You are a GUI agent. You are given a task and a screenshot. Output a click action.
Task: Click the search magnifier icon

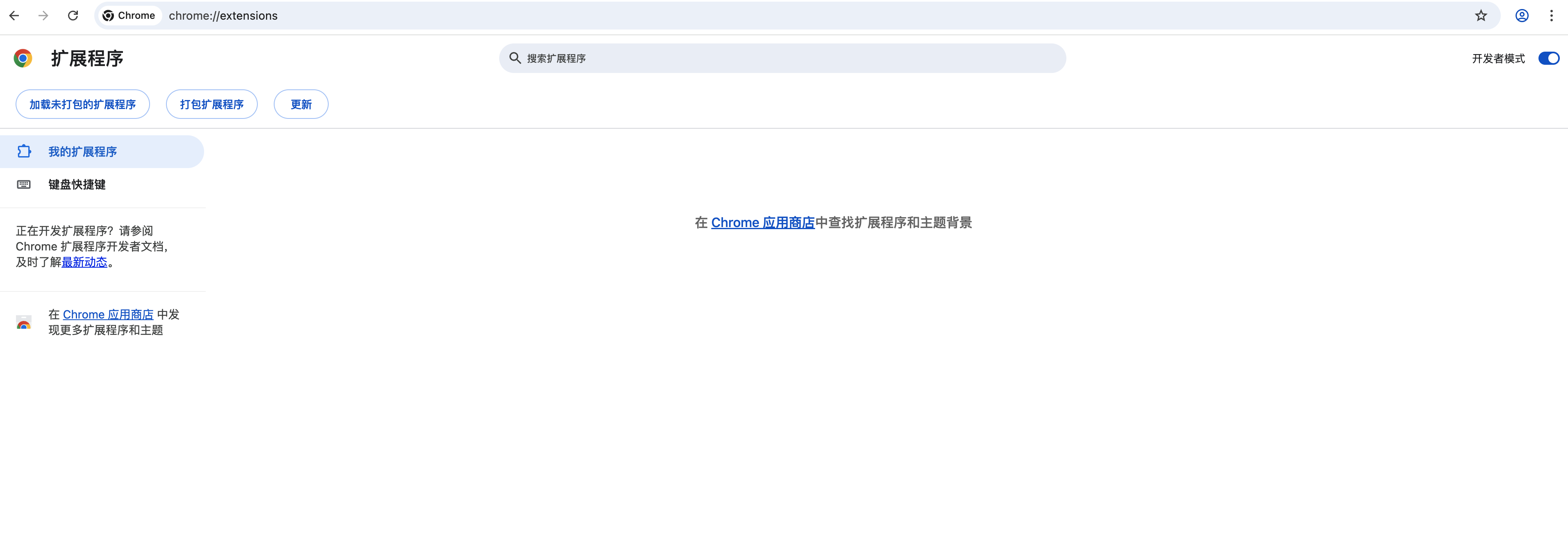(x=515, y=59)
